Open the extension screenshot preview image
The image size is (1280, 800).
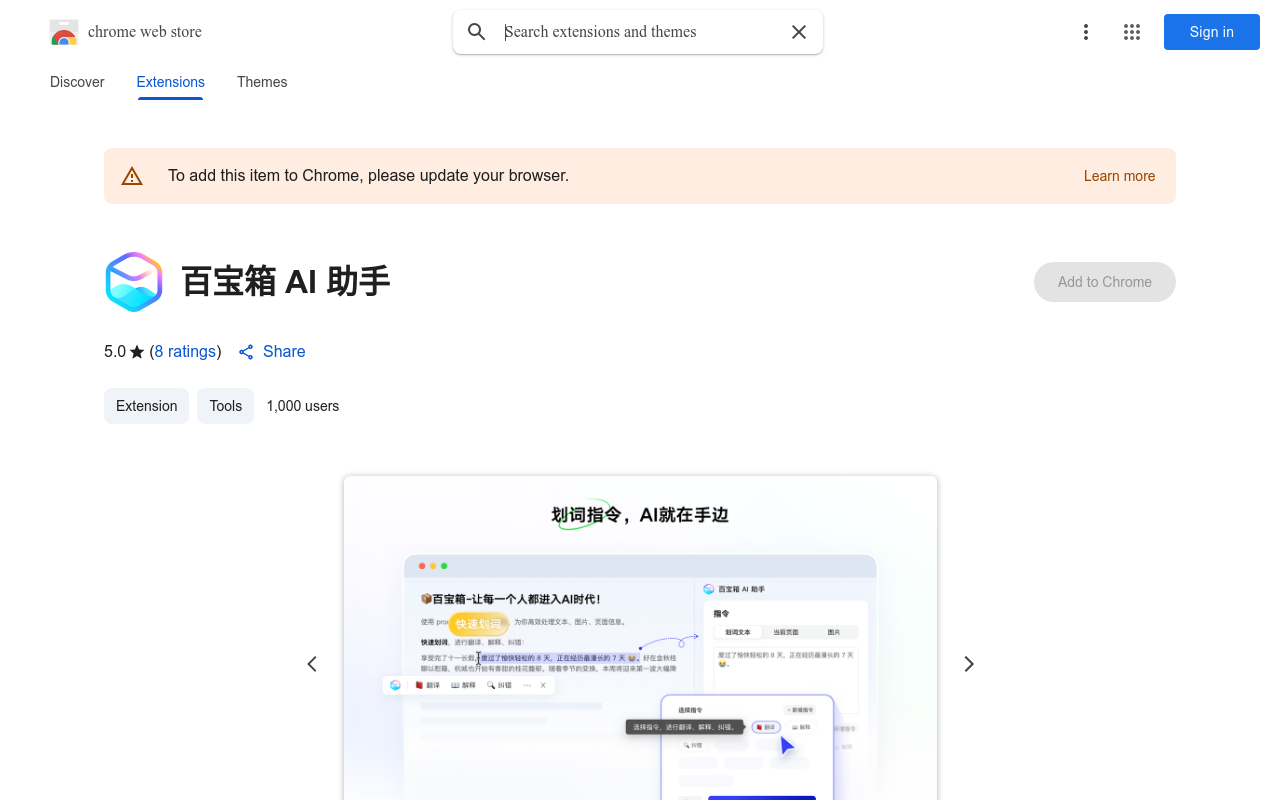tap(640, 638)
